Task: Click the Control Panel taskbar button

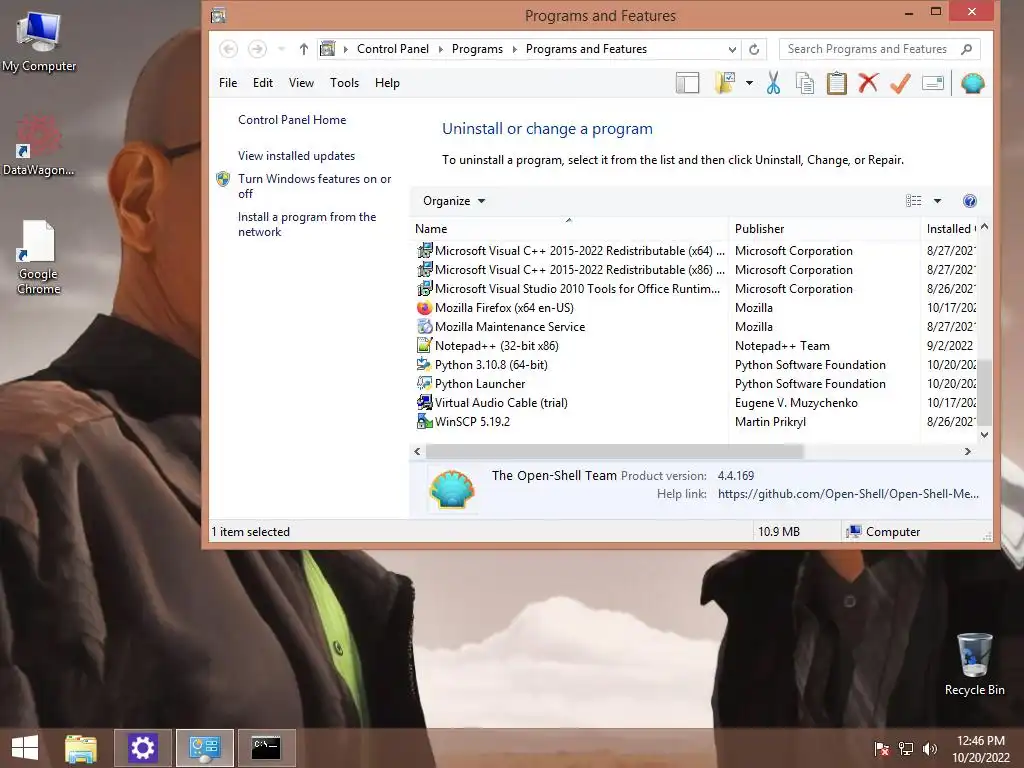Action: [x=205, y=748]
